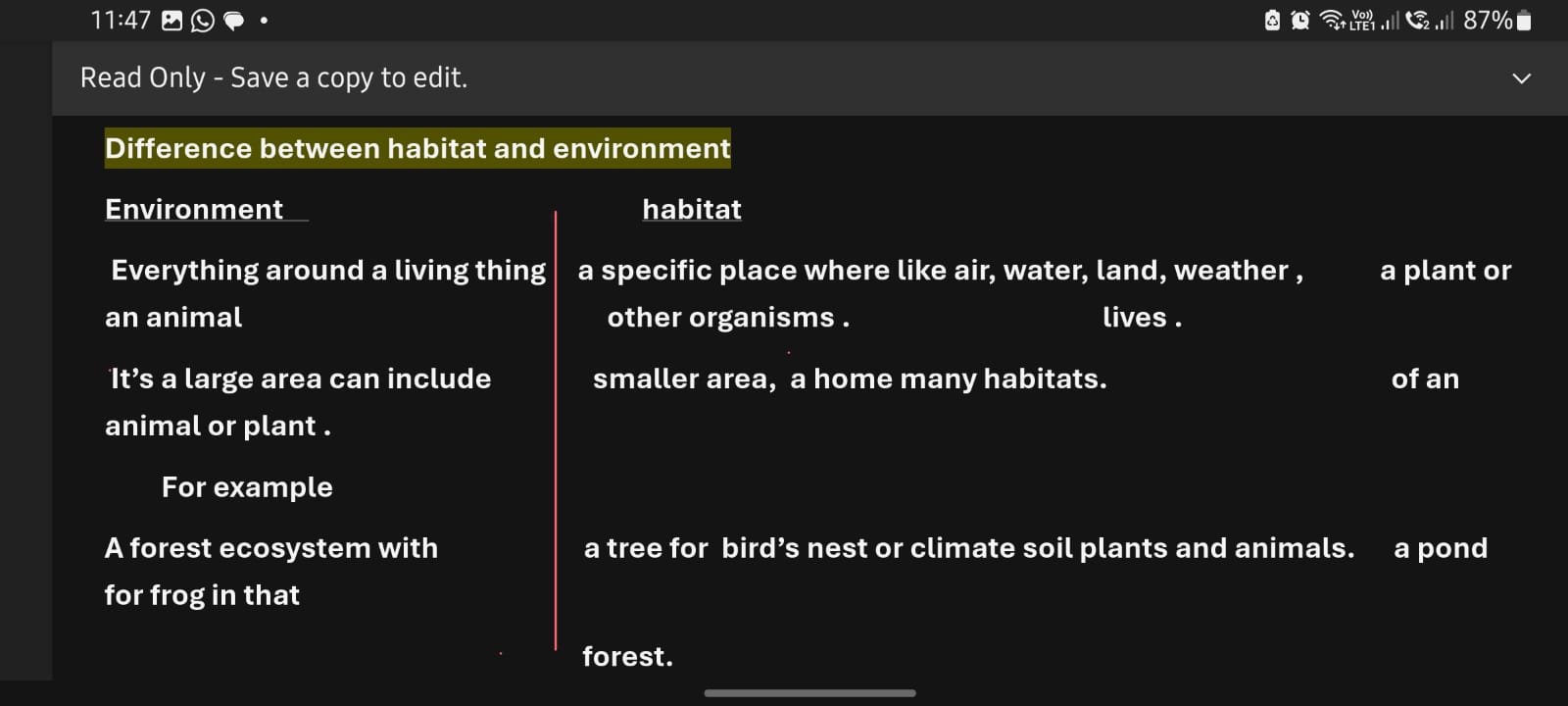
Task: Click the underlined 'habitat' column heading
Action: 692,209
